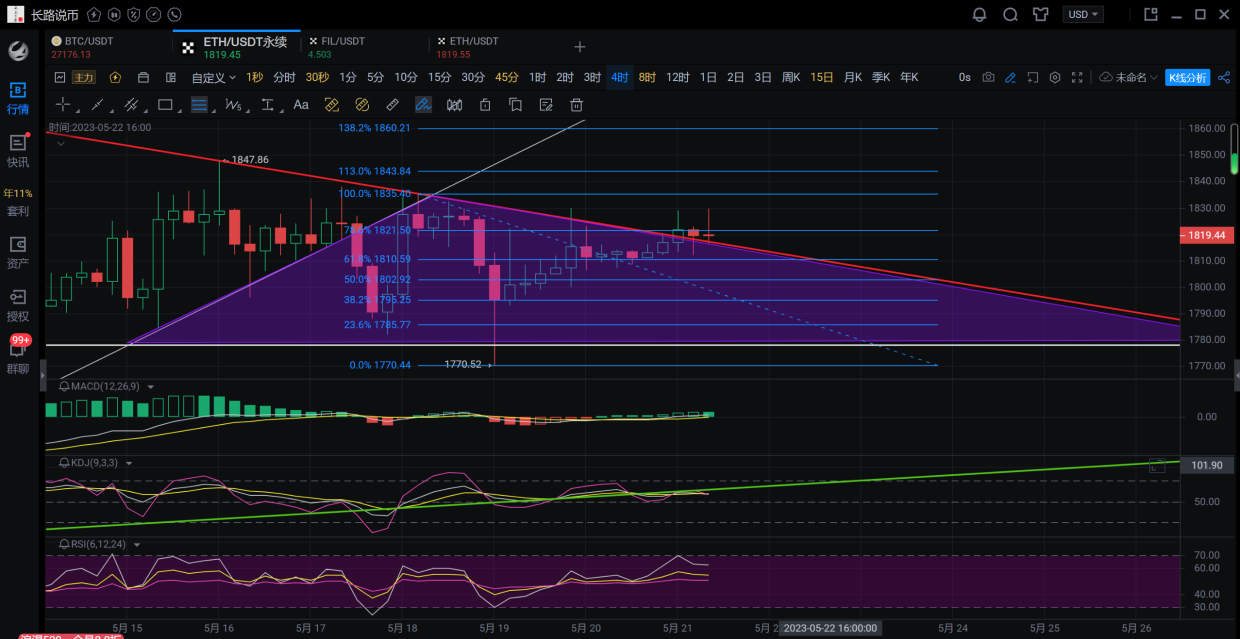Open 套利 arbitrage in sidebar
This screenshot has width=1240, height=639.
pyautogui.click(x=18, y=202)
